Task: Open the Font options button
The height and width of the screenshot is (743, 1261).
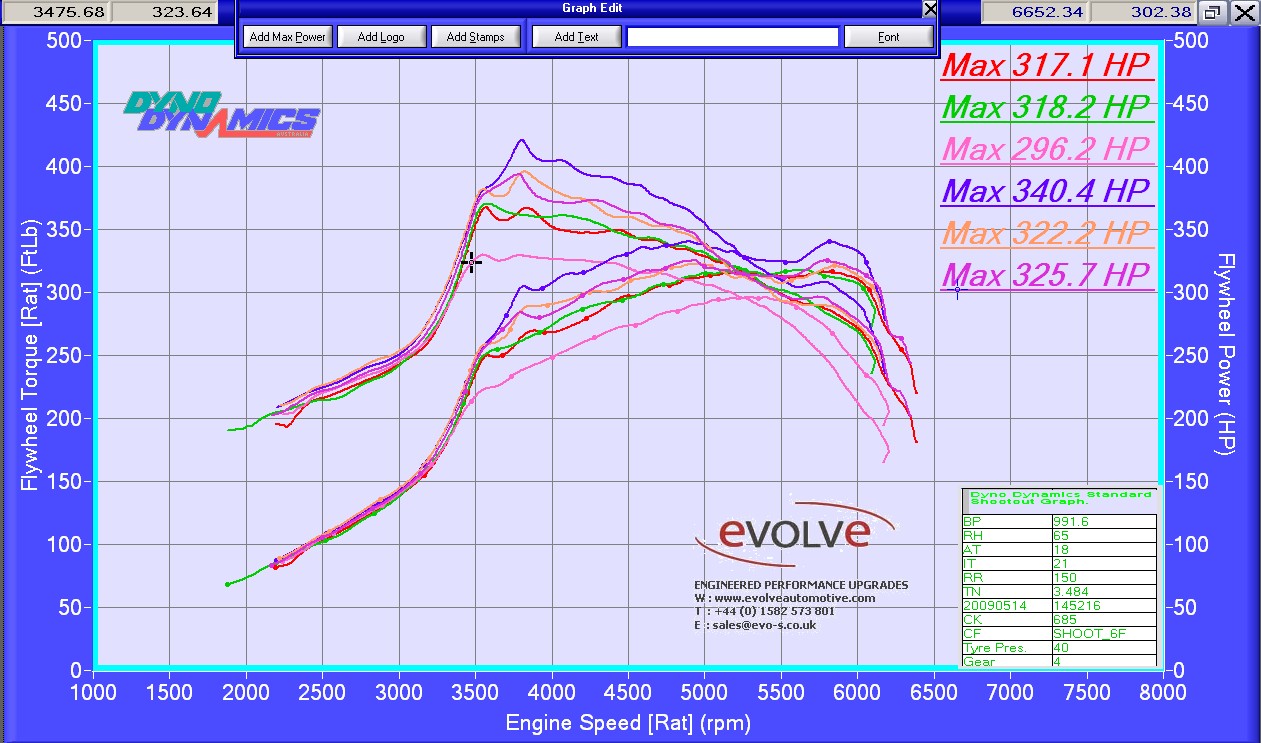Action: [888, 37]
